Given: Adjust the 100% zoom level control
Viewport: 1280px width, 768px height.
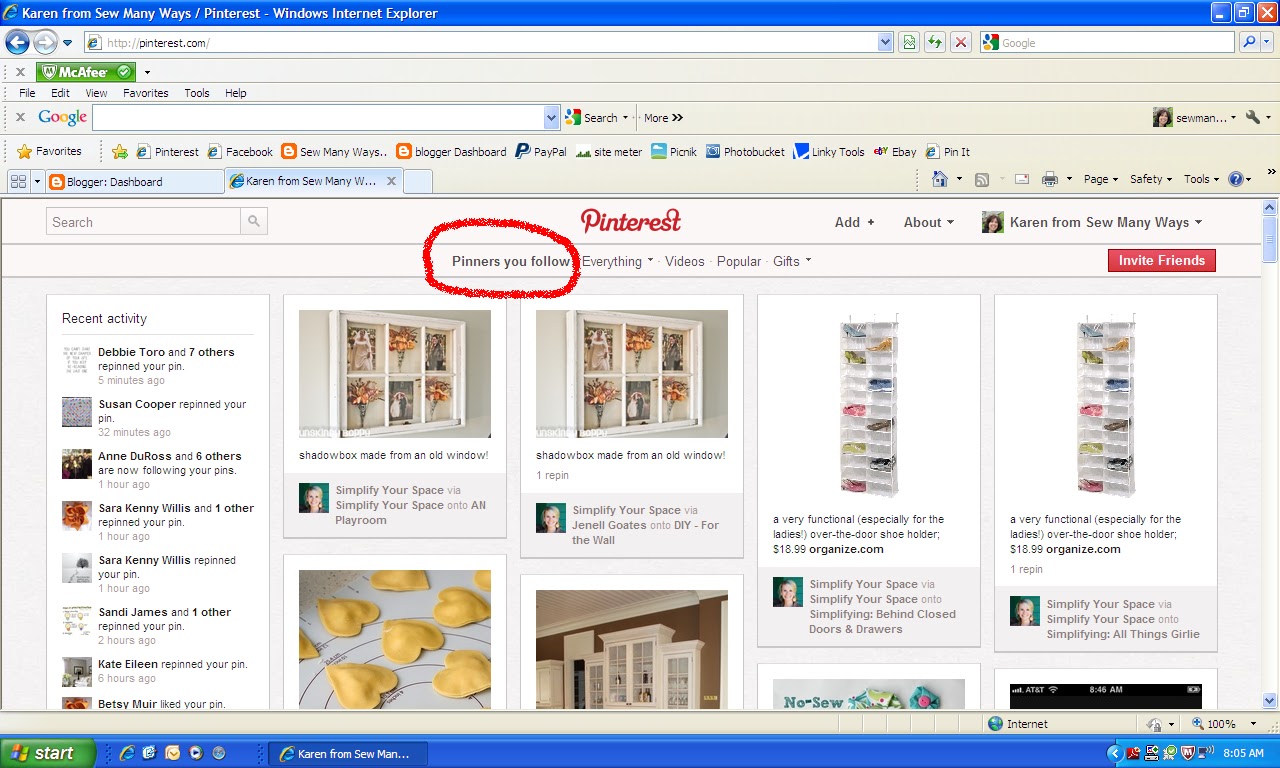Looking at the screenshot, I should tap(1222, 723).
